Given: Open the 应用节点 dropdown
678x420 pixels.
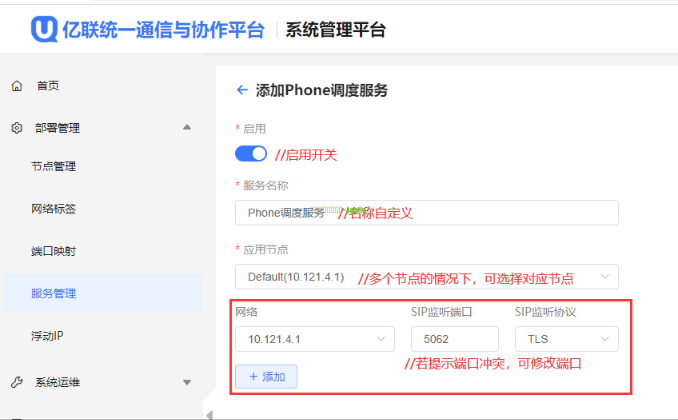Looking at the screenshot, I should [x=426, y=277].
